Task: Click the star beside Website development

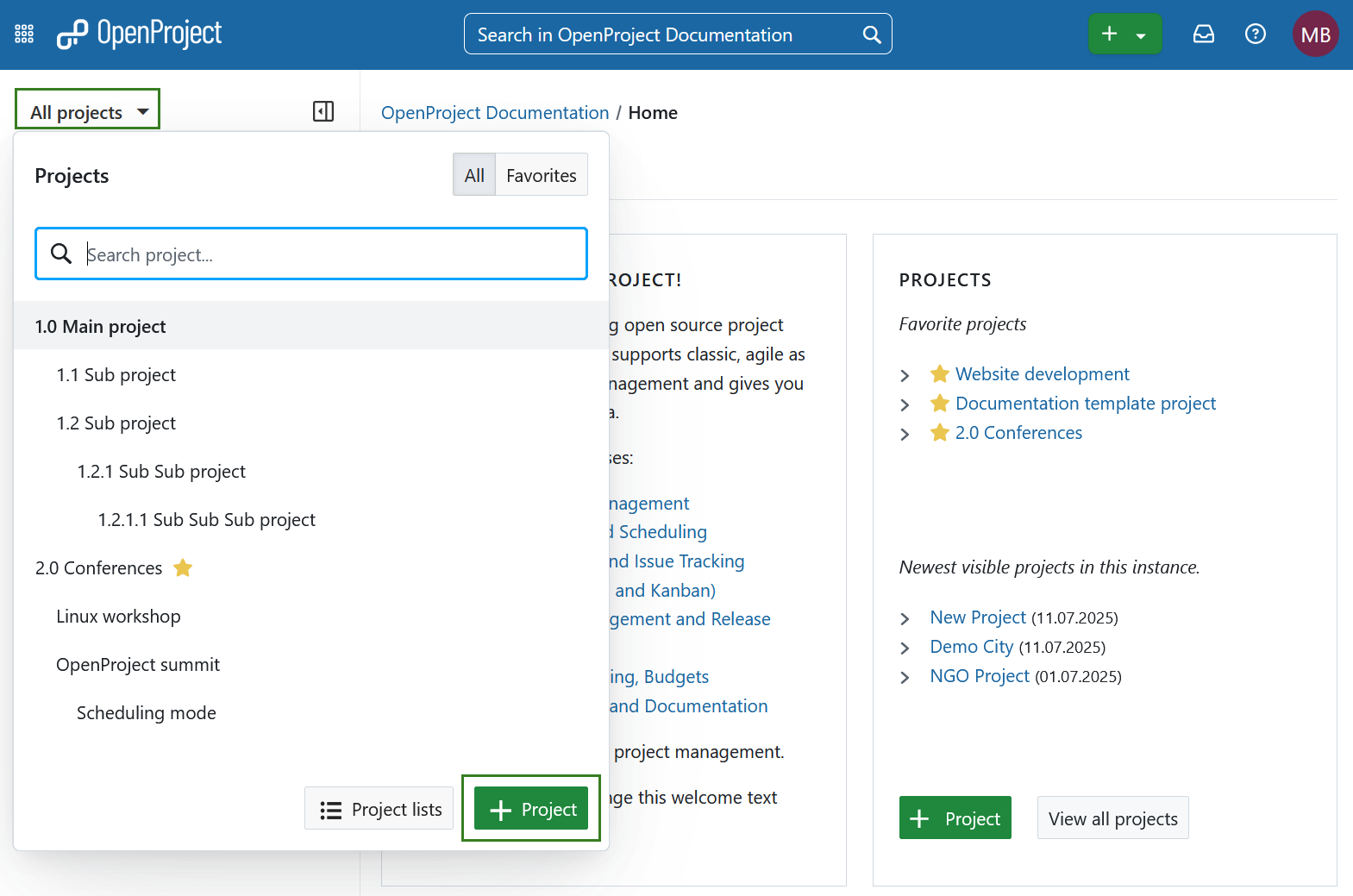Action: pos(940,373)
